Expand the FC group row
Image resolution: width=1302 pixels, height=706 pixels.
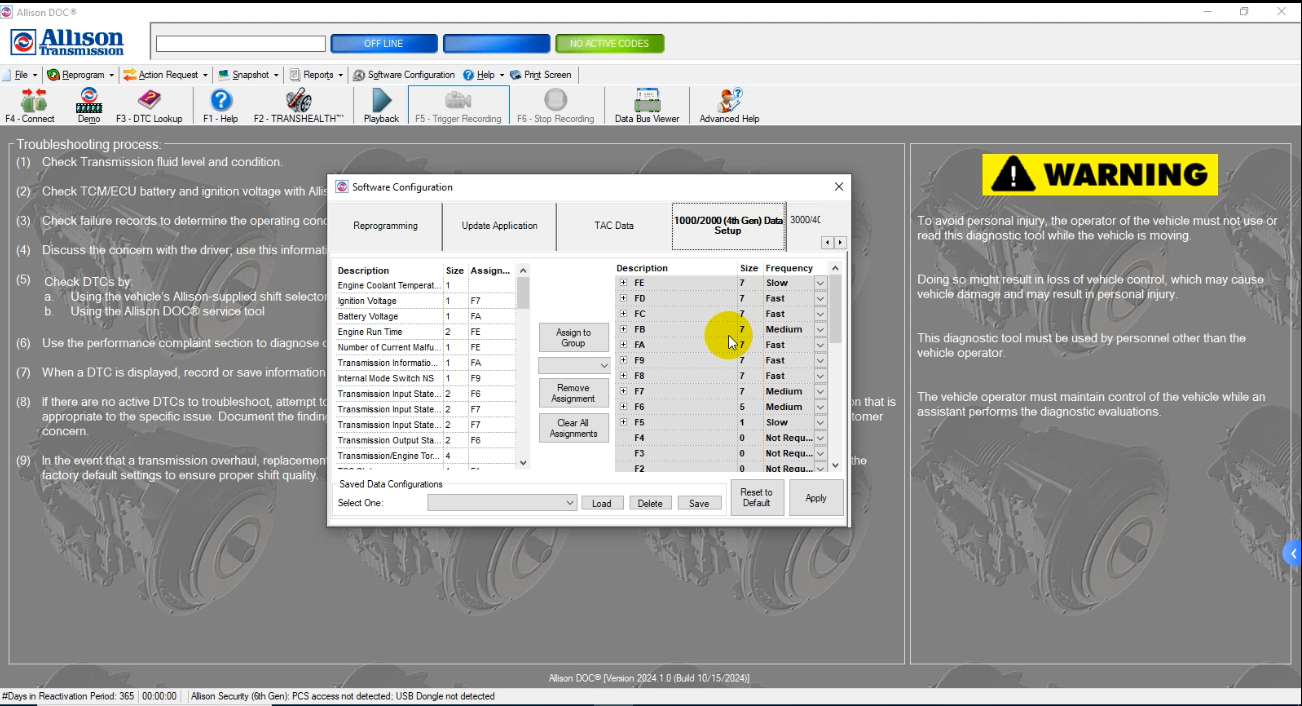623,314
